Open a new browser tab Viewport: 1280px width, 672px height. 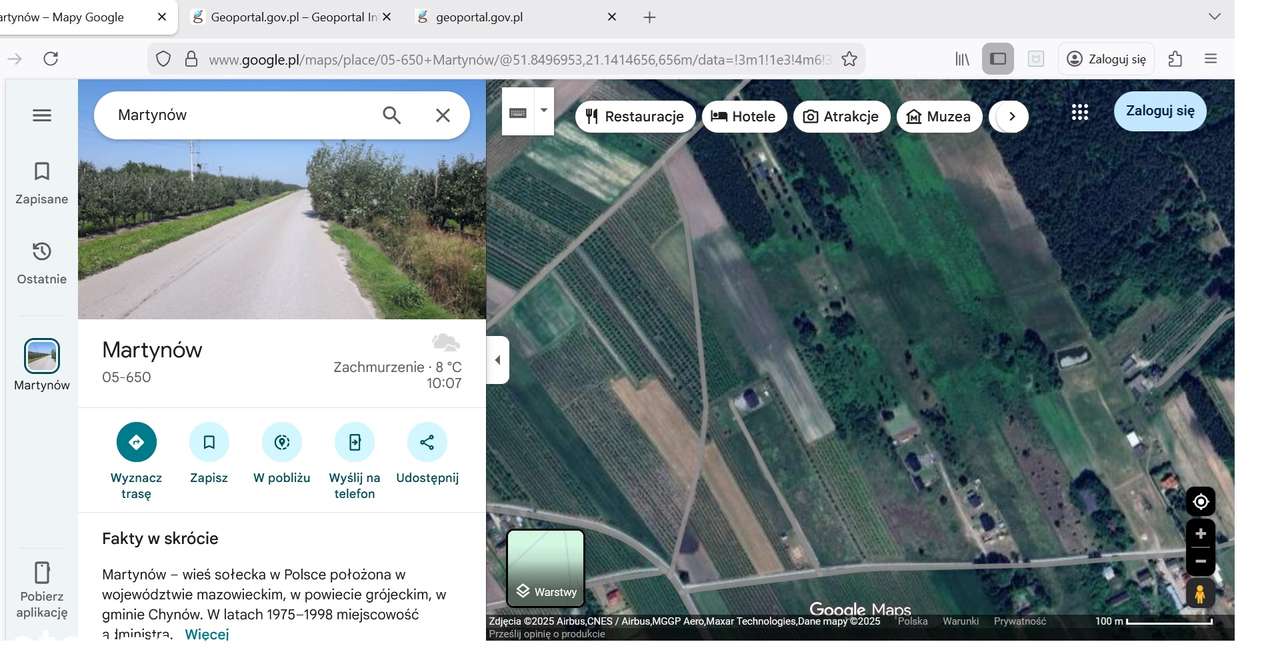tap(650, 17)
